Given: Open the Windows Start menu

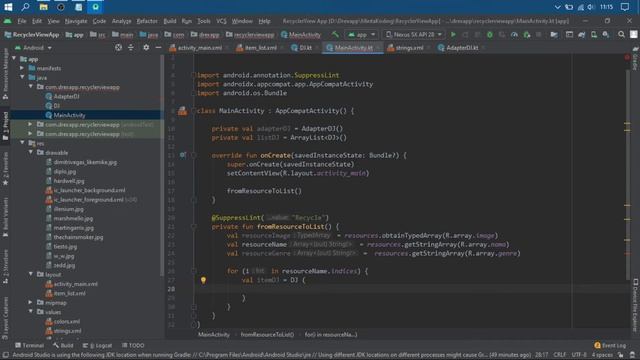Looking at the screenshot, I should [x=8, y=7].
